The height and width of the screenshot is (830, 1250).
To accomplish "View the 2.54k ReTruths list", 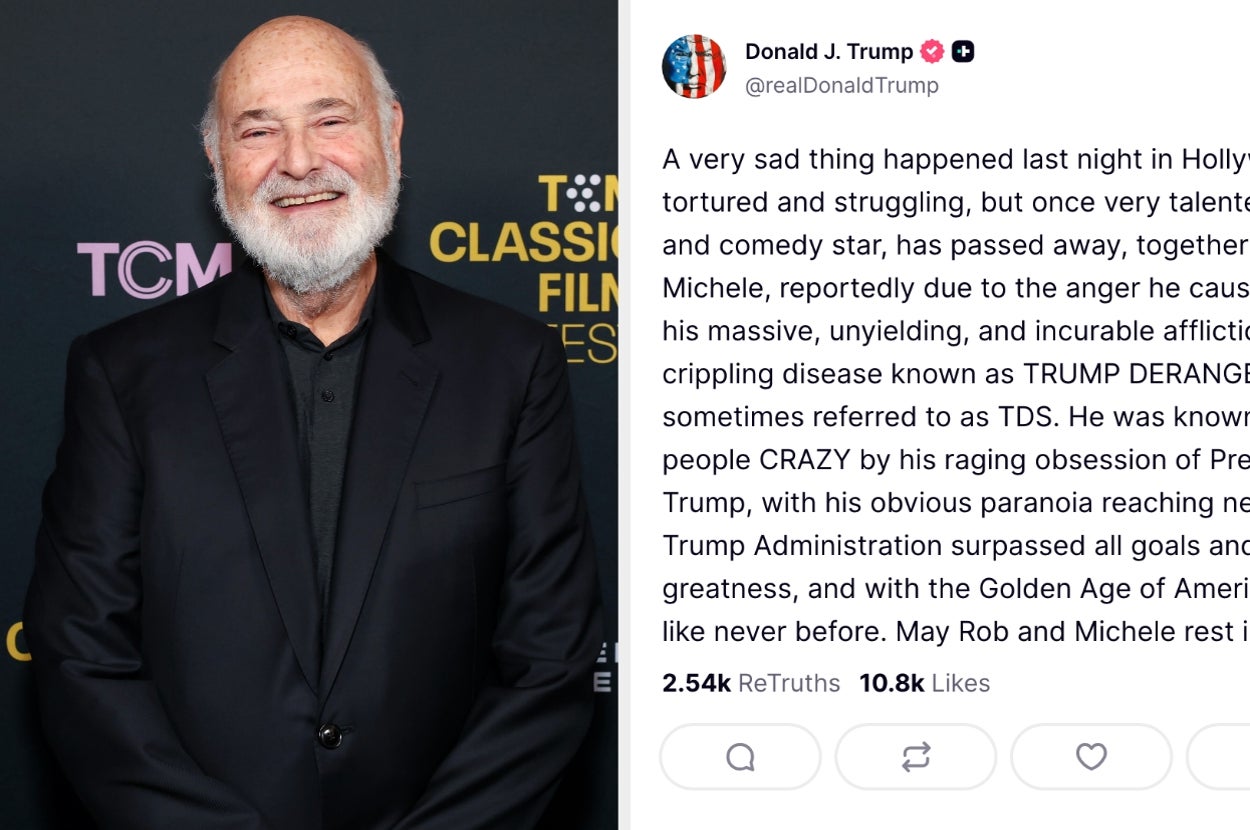I will [x=750, y=683].
